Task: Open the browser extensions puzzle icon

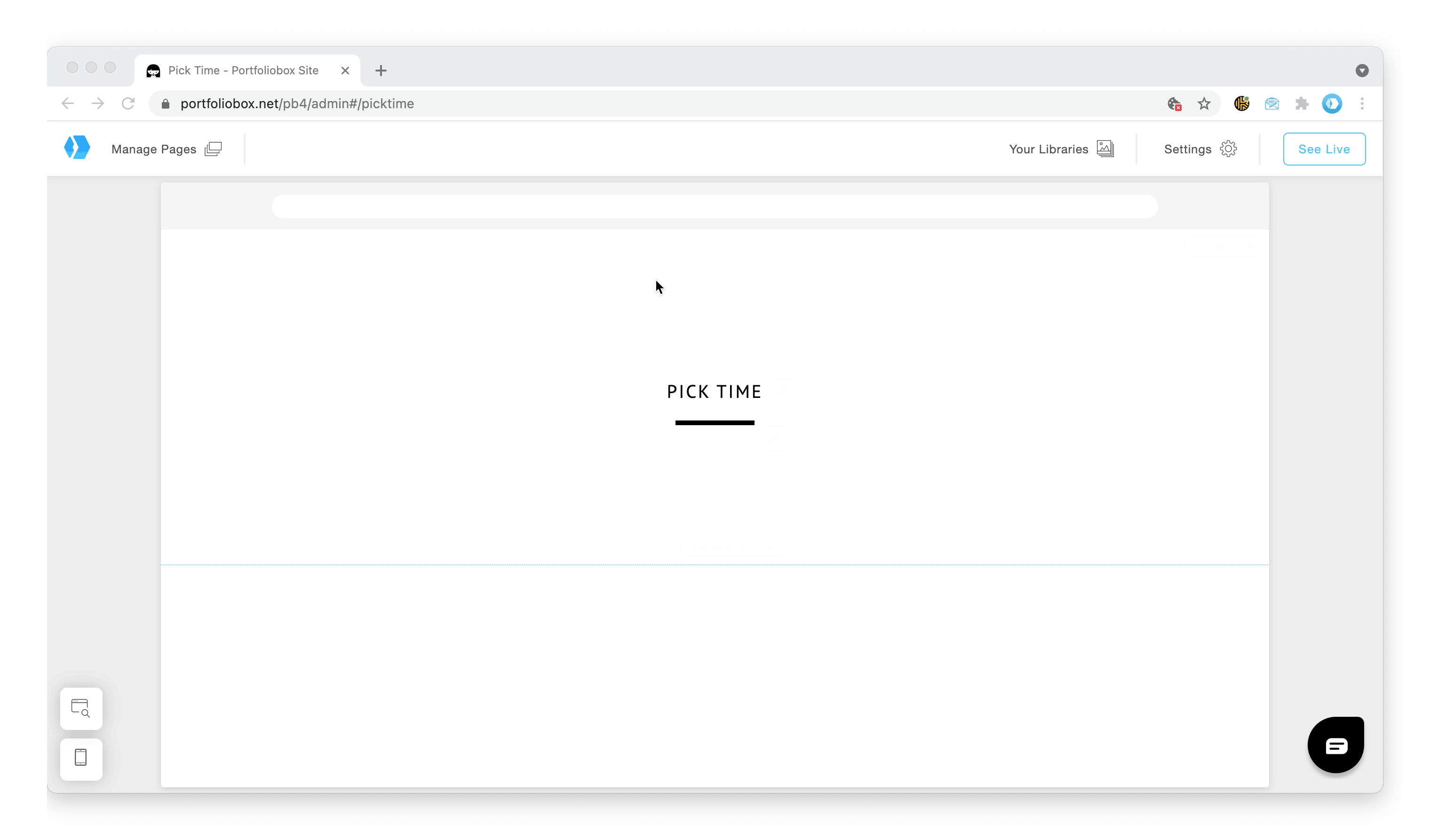Action: click(x=1302, y=104)
